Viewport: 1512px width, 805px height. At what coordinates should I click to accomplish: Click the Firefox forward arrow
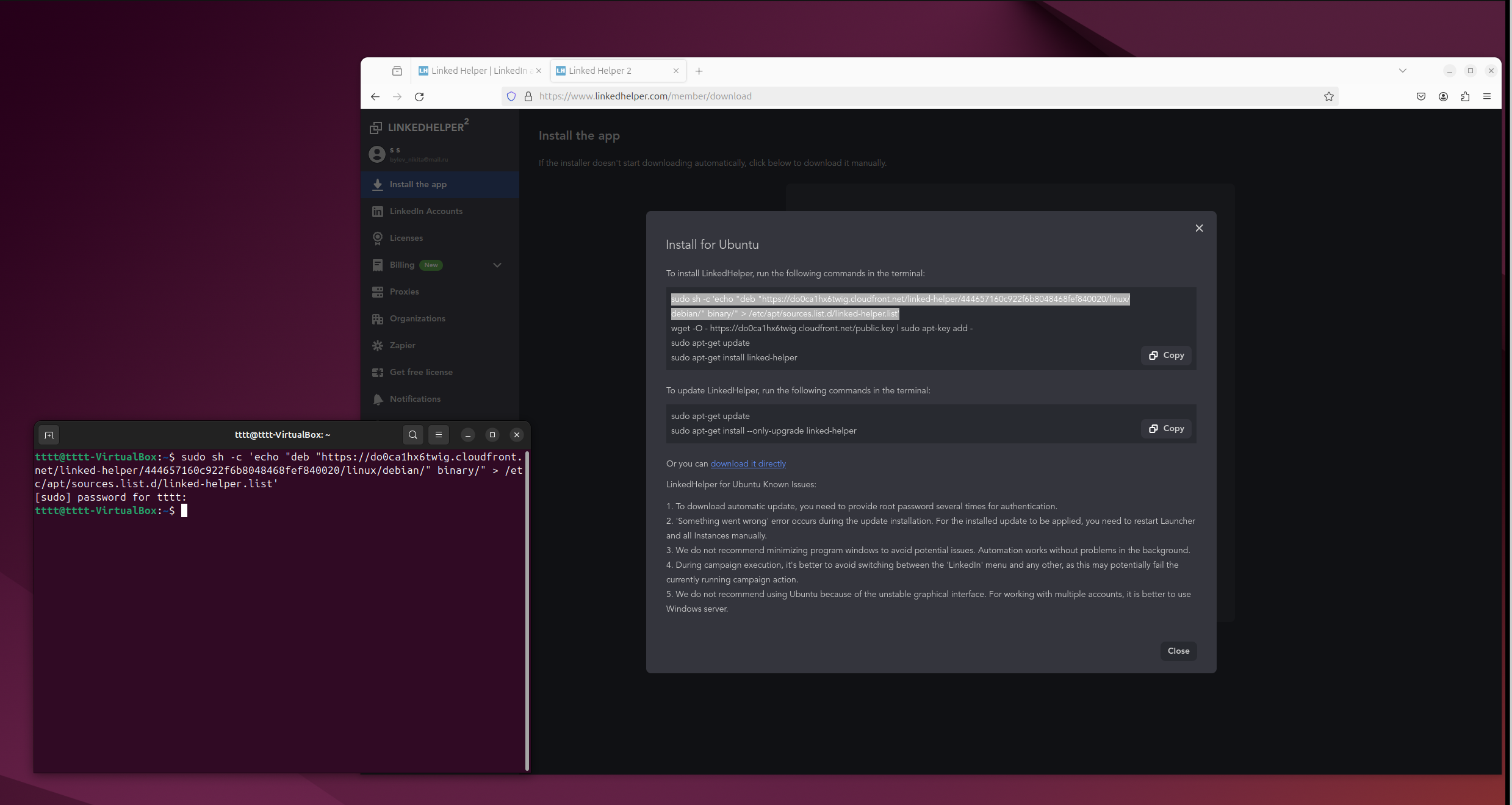[397, 96]
